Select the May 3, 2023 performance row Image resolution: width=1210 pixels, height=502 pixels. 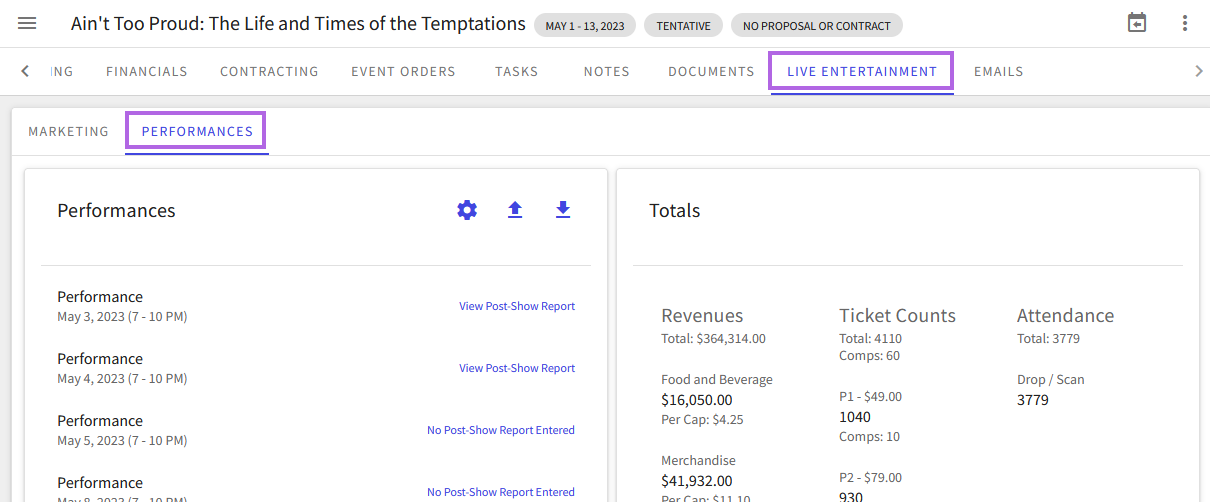tap(316, 306)
